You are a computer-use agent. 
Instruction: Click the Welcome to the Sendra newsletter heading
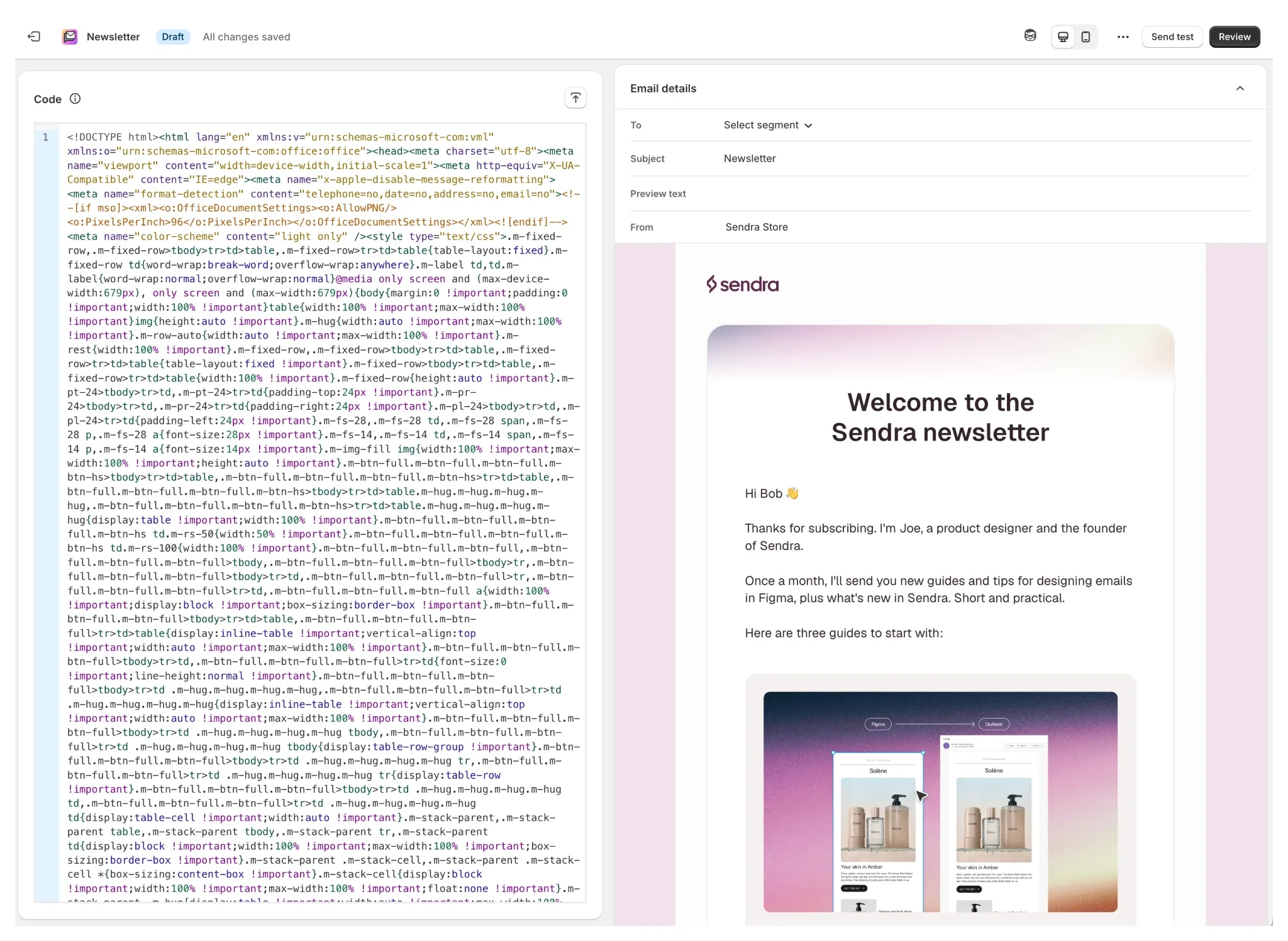(940, 417)
